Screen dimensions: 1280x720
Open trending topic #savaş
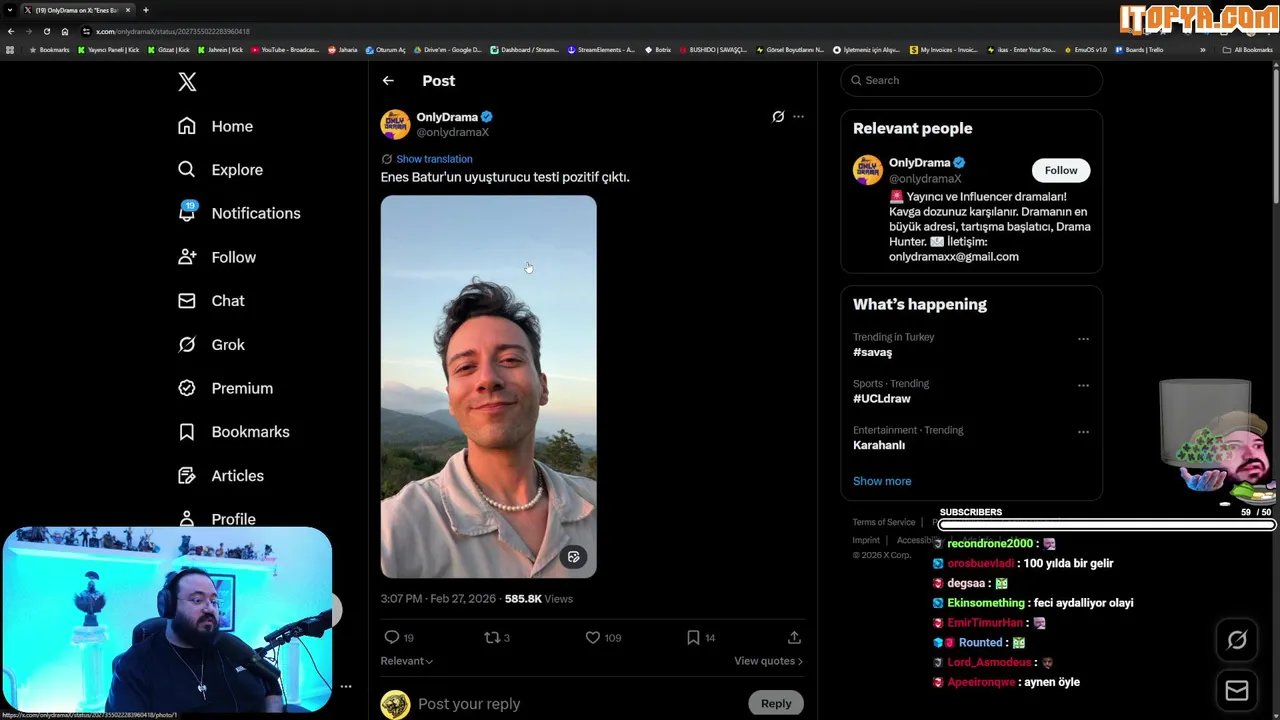point(872,353)
